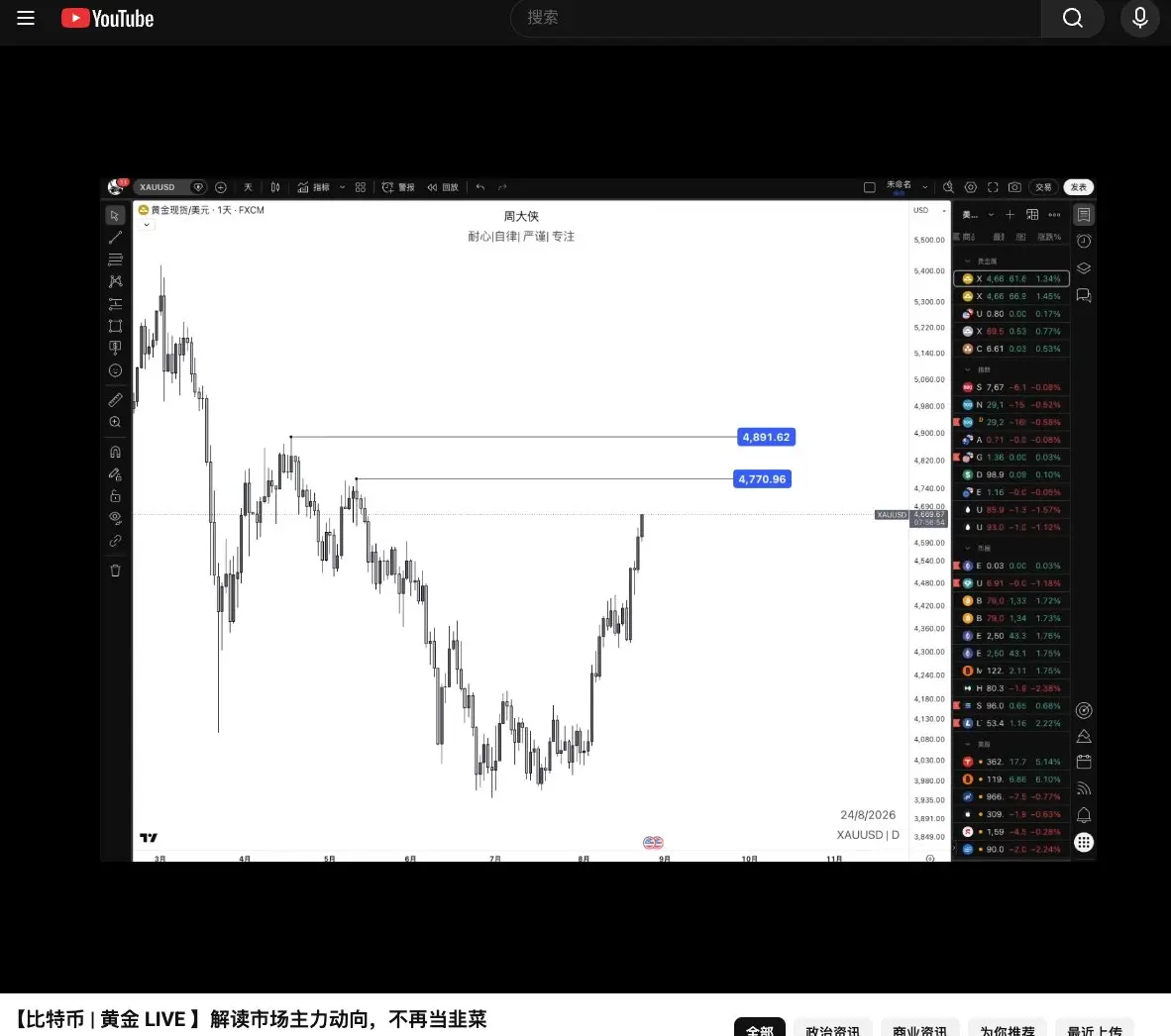Toggle lock all drawings padlock
The height and width of the screenshot is (1036, 1171).
click(x=115, y=495)
